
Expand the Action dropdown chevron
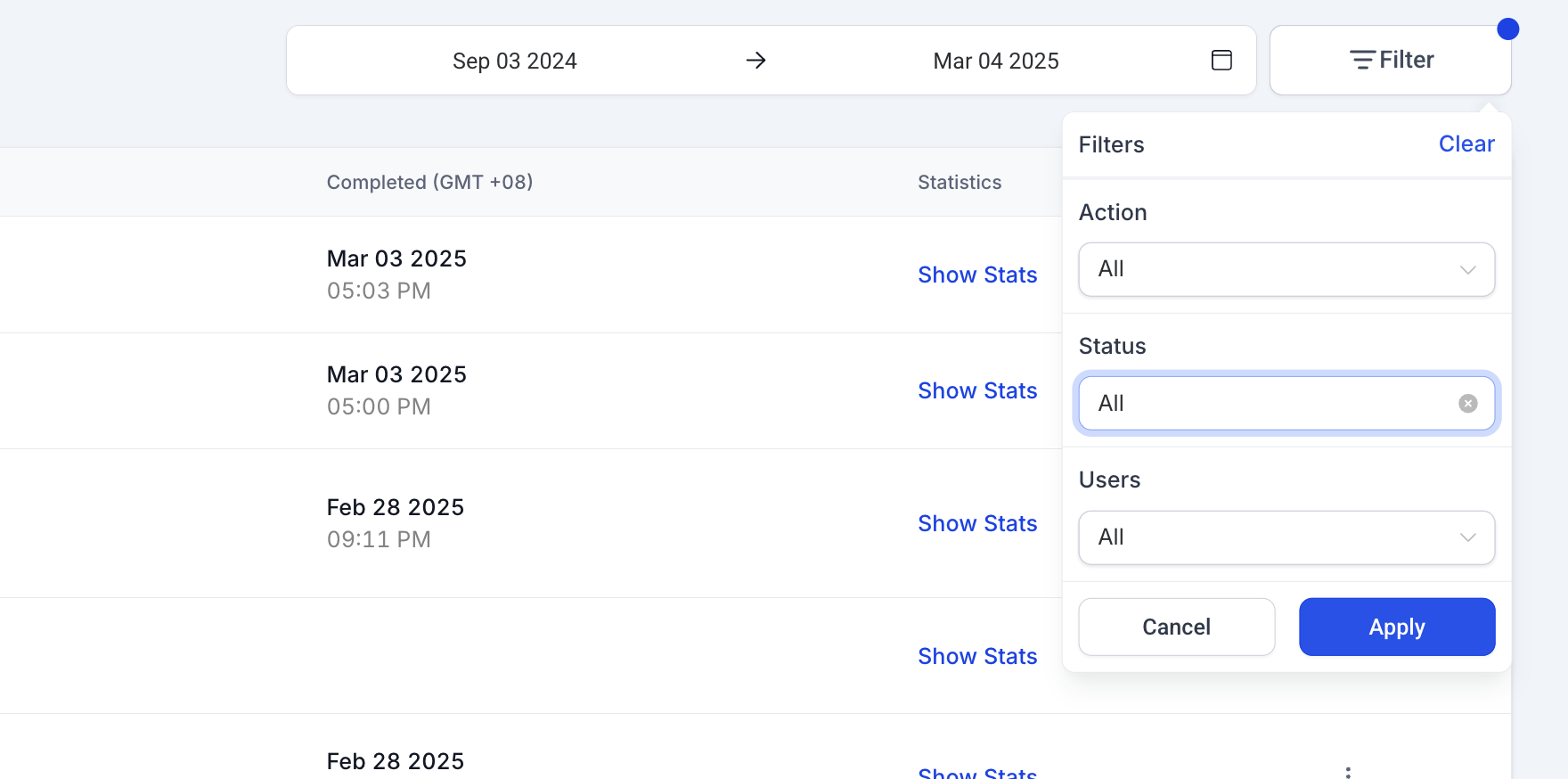[x=1467, y=270]
